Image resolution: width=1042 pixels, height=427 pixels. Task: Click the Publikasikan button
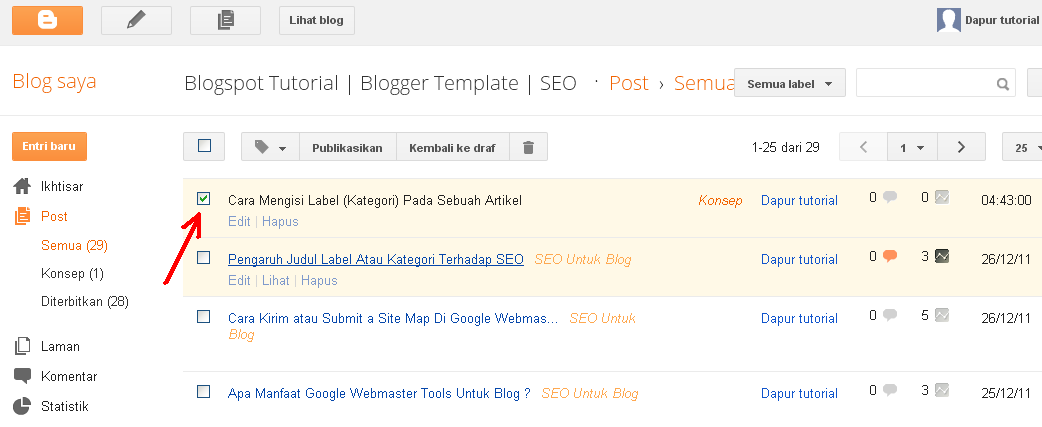[347, 147]
